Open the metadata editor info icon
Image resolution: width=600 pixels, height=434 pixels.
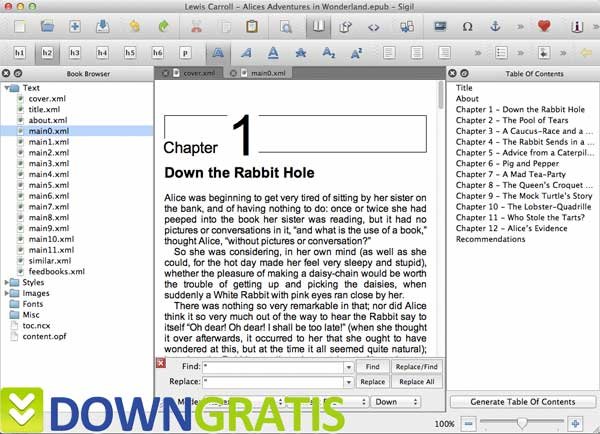pyautogui.click(x=577, y=26)
